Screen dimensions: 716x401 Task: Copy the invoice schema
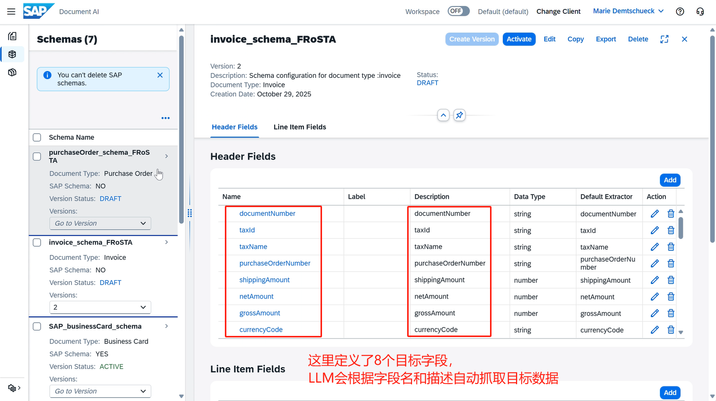coord(575,39)
